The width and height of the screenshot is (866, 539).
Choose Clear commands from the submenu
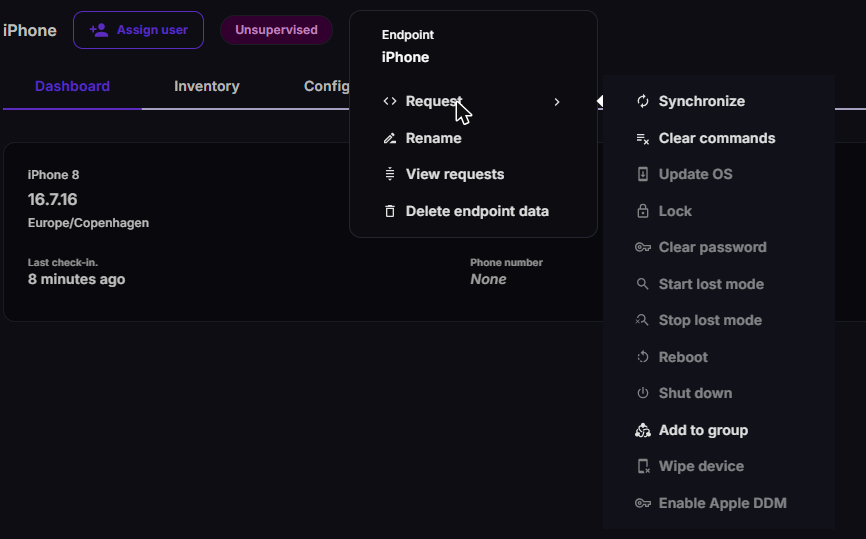(719, 139)
